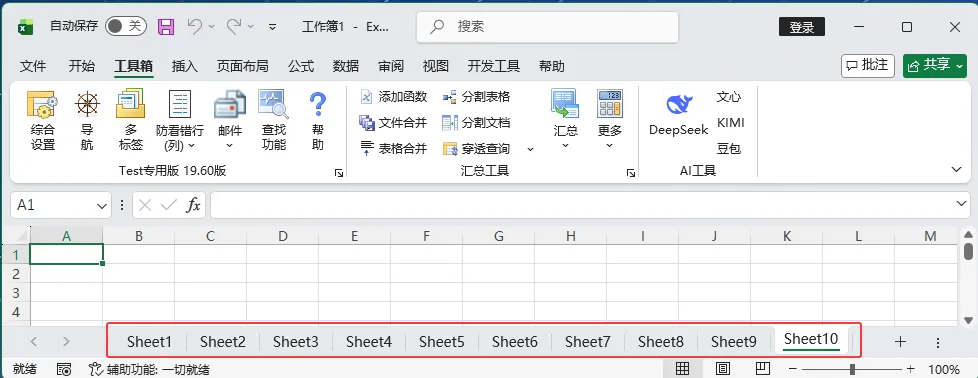Viewport: 978px width, 378px height.
Task: Open the 公式 ribbon tab
Action: tap(301, 66)
